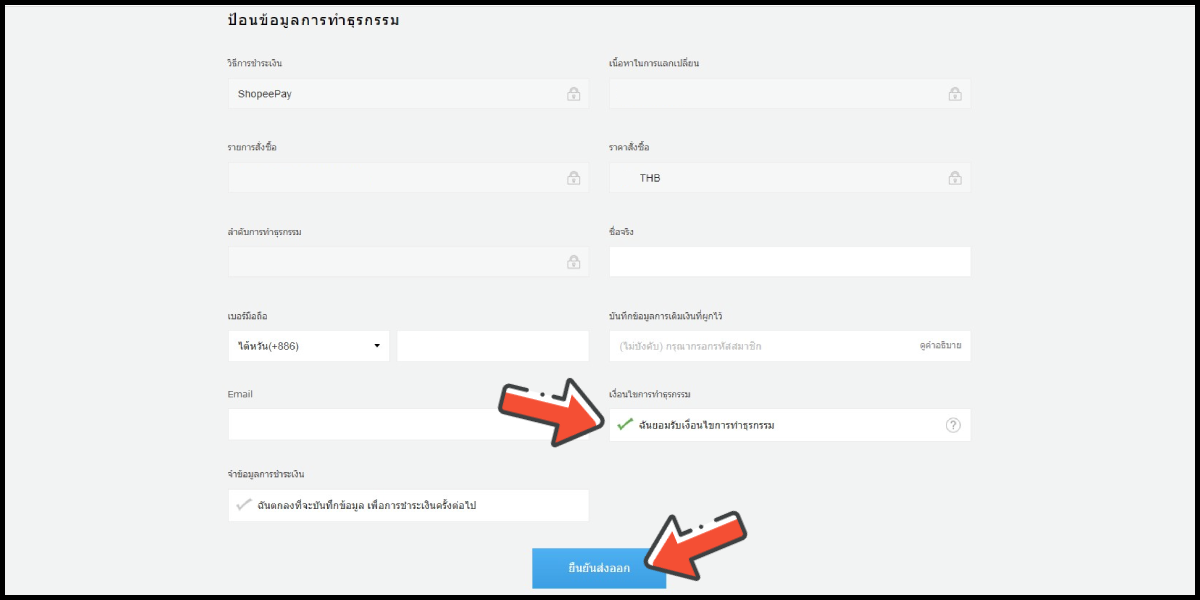Toggle ฉันยอมรับเงื่อนไขการทำธุรกรรม green checkmark
The image size is (1200, 600).
tap(625, 425)
